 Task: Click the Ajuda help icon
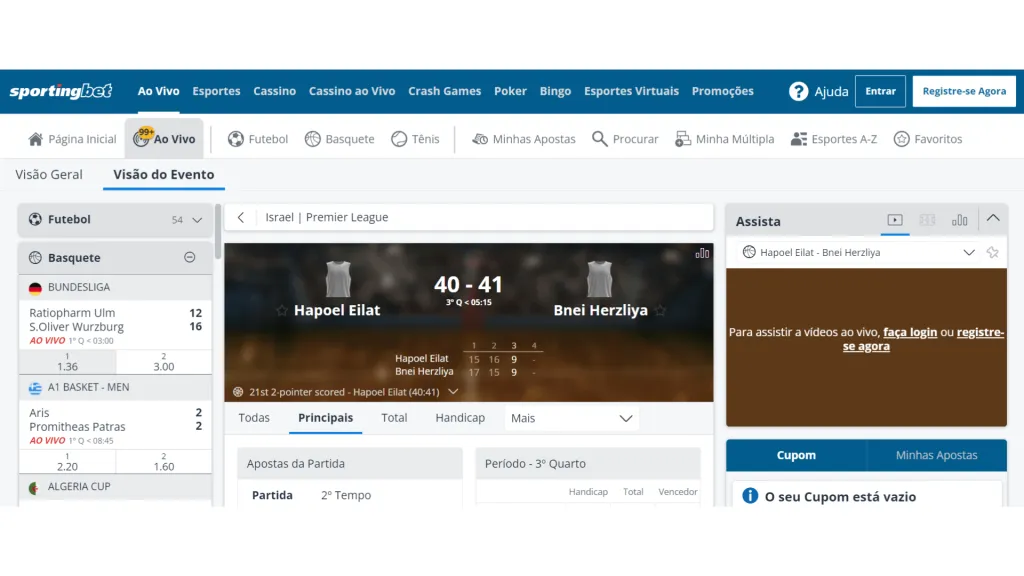point(799,91)
